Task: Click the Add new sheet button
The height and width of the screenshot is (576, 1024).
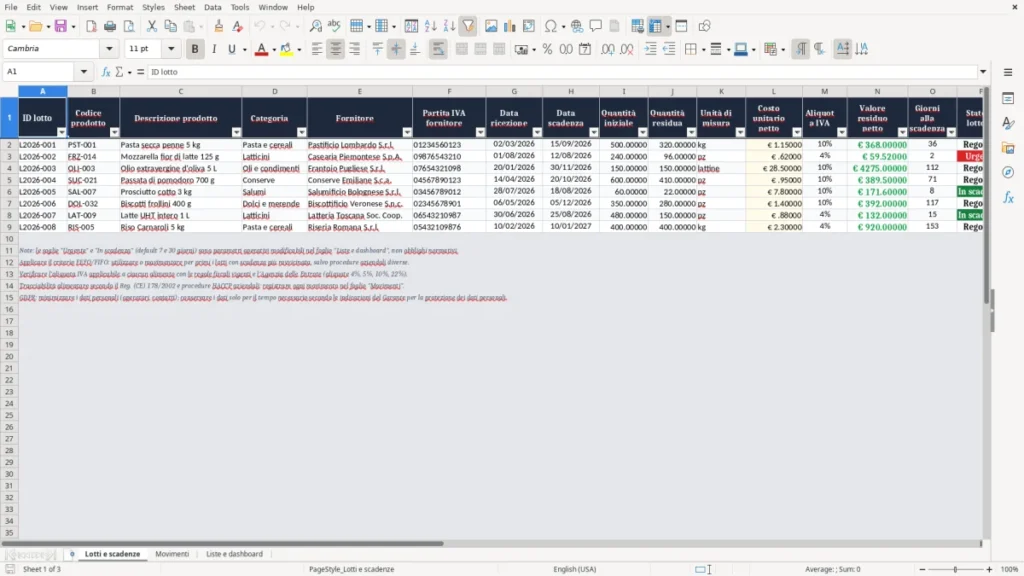Action: pyautogui.click(x=72, y=554)
